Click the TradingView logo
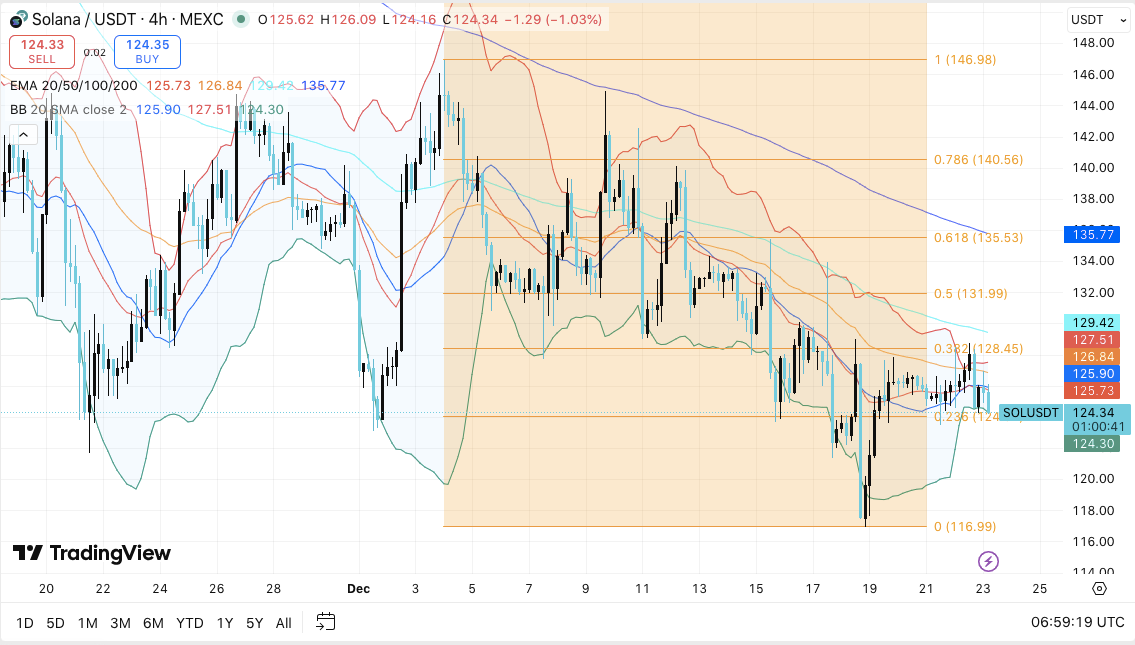The image size is (1135, 645). coord(92,553)
